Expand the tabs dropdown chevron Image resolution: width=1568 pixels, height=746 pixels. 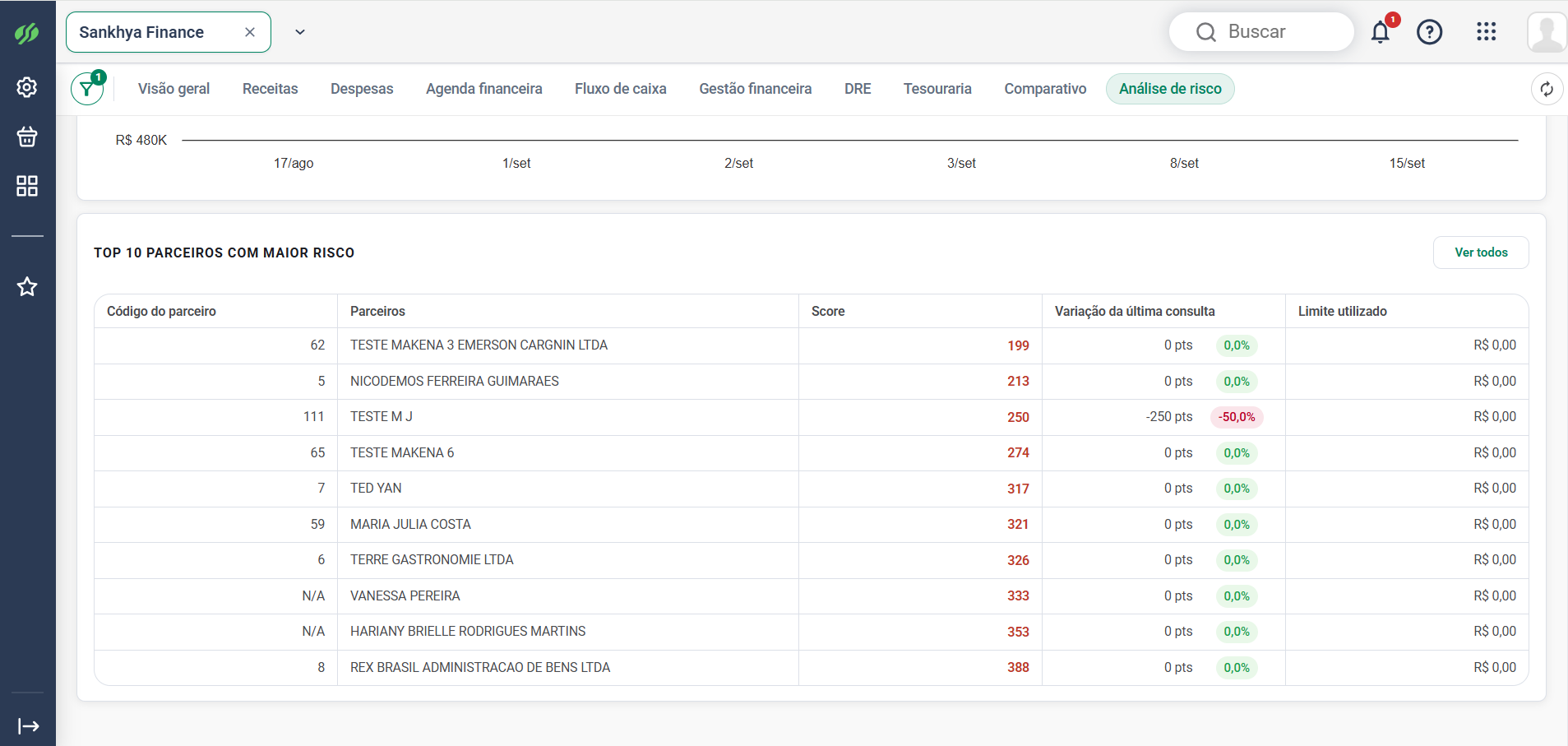(300, 32)
